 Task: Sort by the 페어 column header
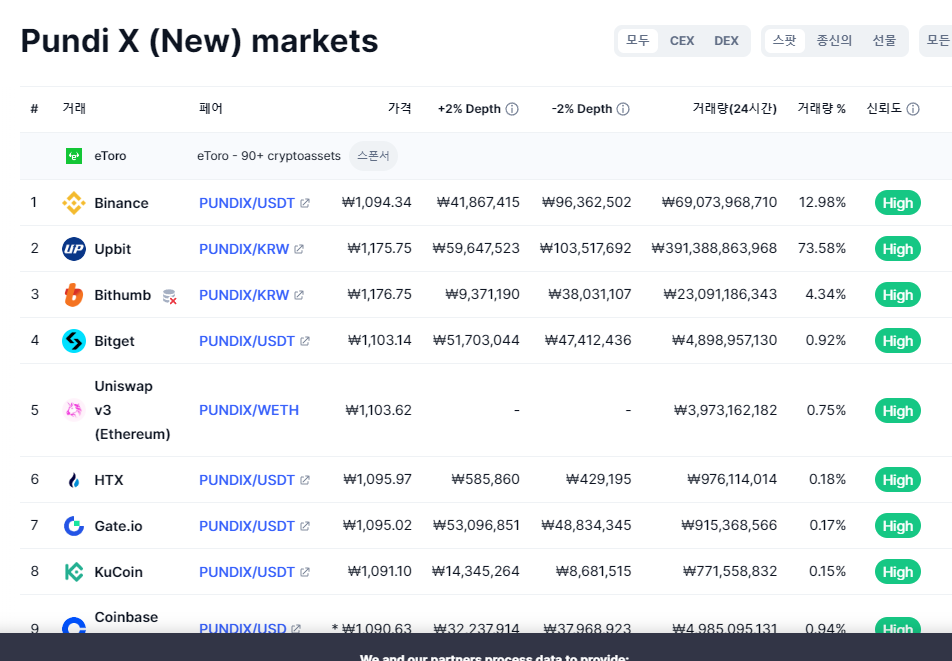211,109
